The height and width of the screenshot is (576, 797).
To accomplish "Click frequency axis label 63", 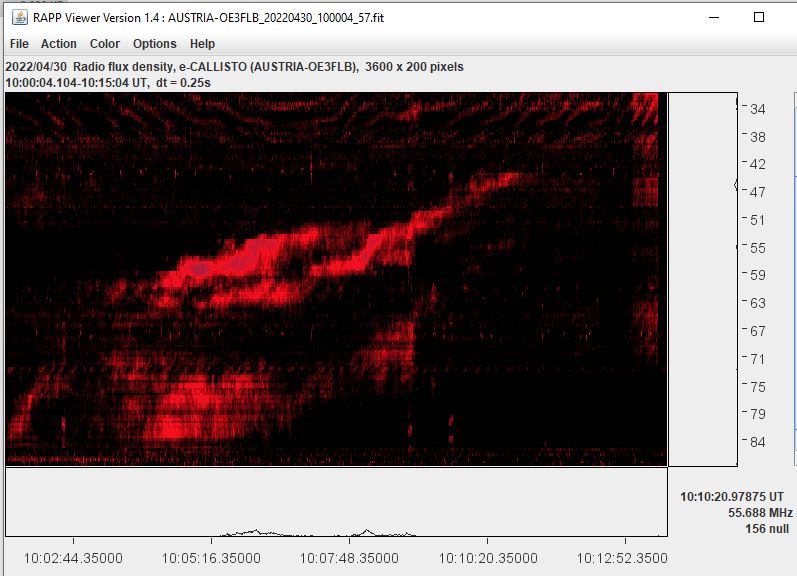I will tap(757, 304).
